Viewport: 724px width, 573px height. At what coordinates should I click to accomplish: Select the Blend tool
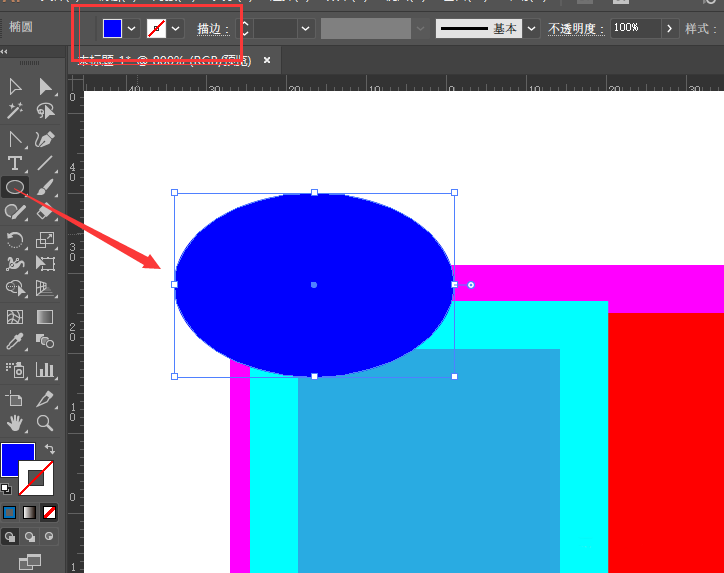pyautogui.click(x=45, y=341)
